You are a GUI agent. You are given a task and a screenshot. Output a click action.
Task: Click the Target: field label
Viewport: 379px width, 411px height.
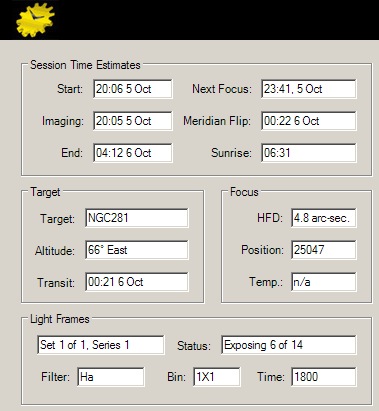57,219
